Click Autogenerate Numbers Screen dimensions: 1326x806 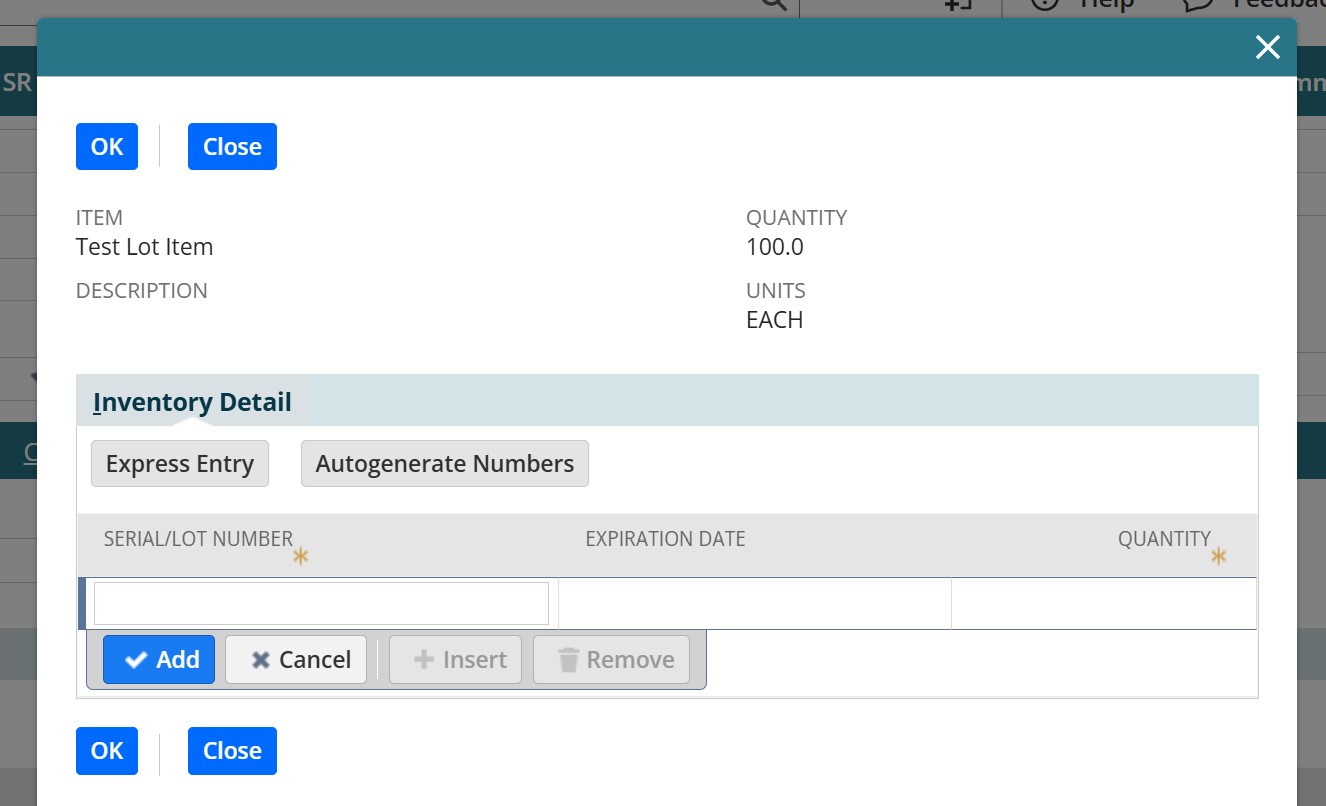[444, 464]
